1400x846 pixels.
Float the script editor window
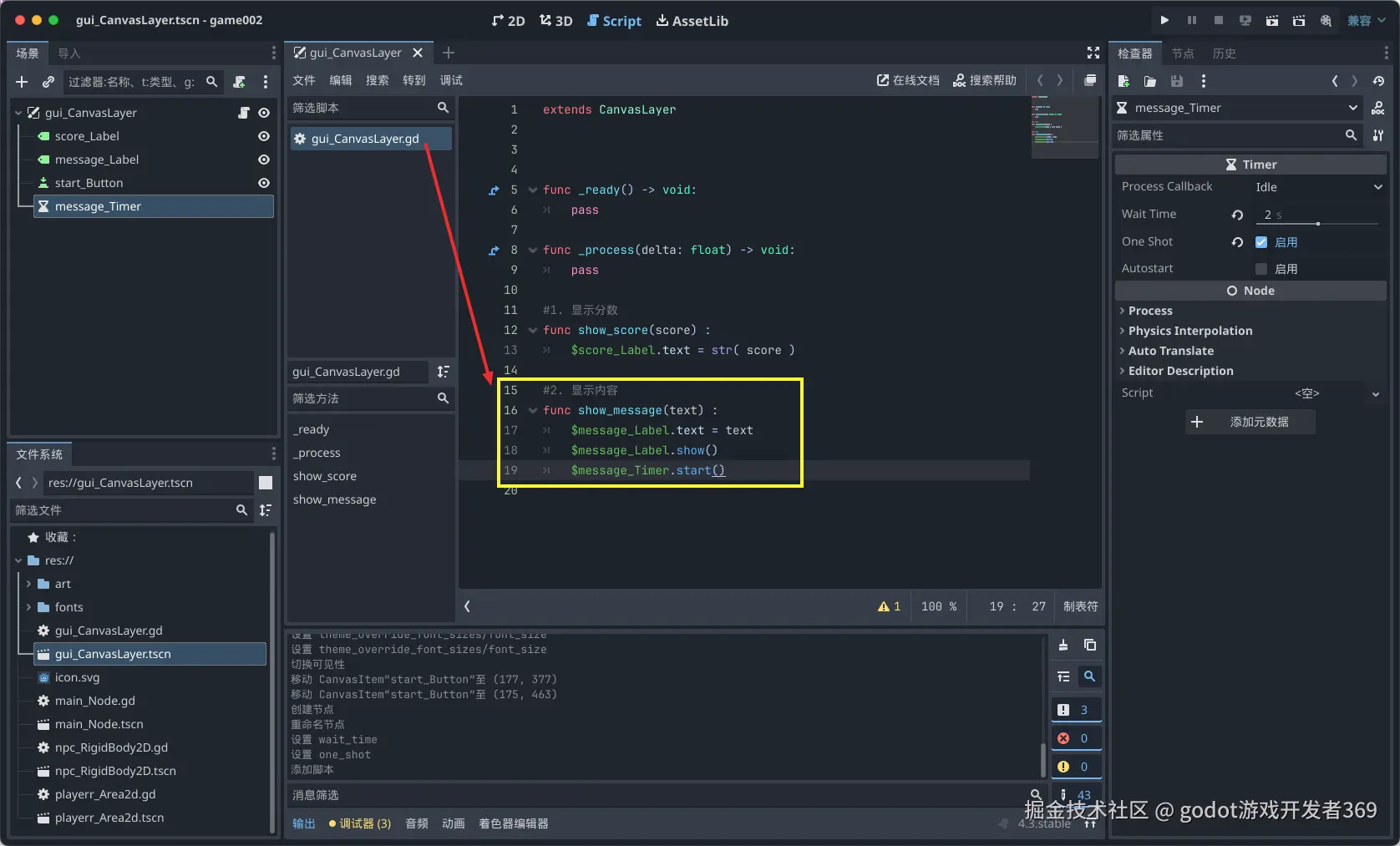[x=1090, y=80]
